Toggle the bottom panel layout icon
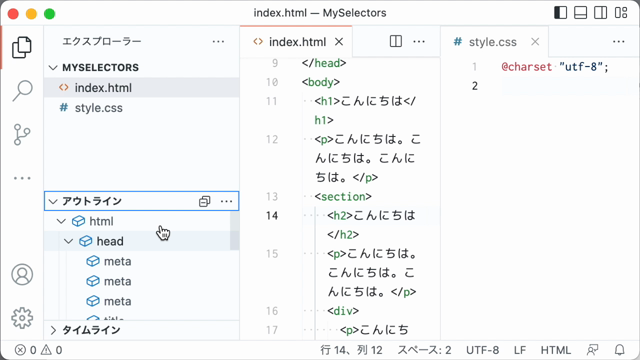Viewport: 640px width, 360px height. [x=580, y=13]
